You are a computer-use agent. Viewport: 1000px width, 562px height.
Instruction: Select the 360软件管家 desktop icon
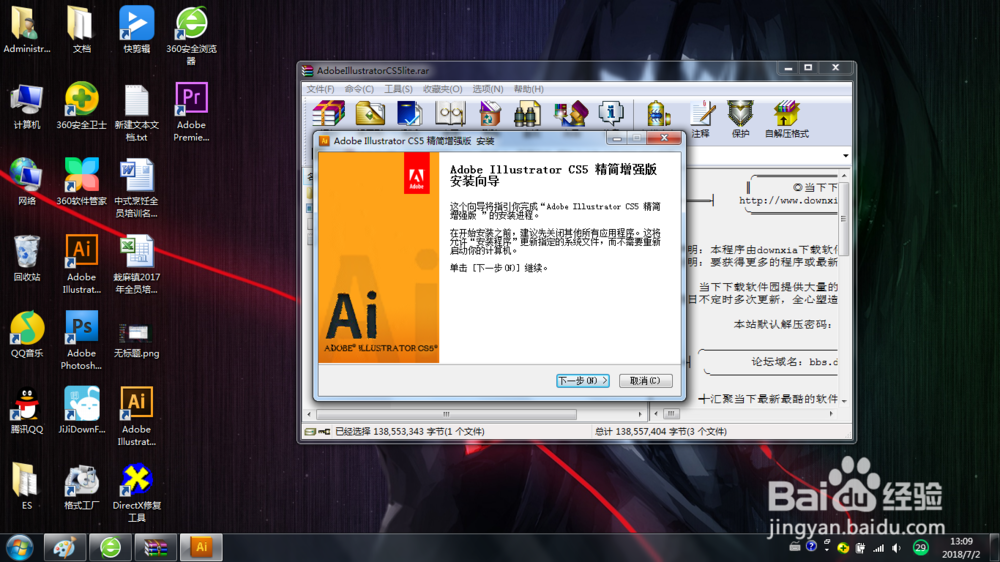(82, 182)
